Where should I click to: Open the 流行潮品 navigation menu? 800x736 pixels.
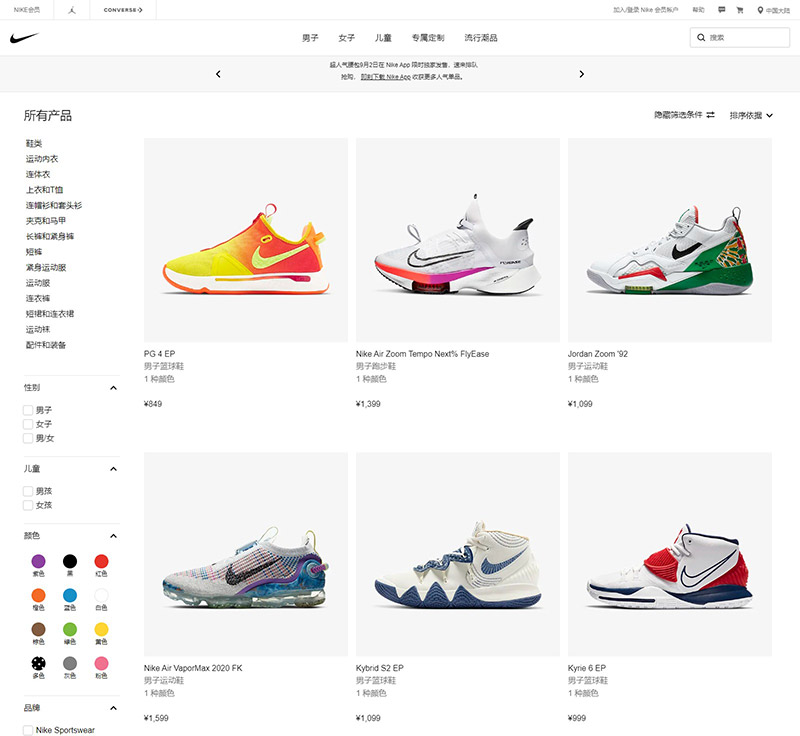[x=481, y=38]
